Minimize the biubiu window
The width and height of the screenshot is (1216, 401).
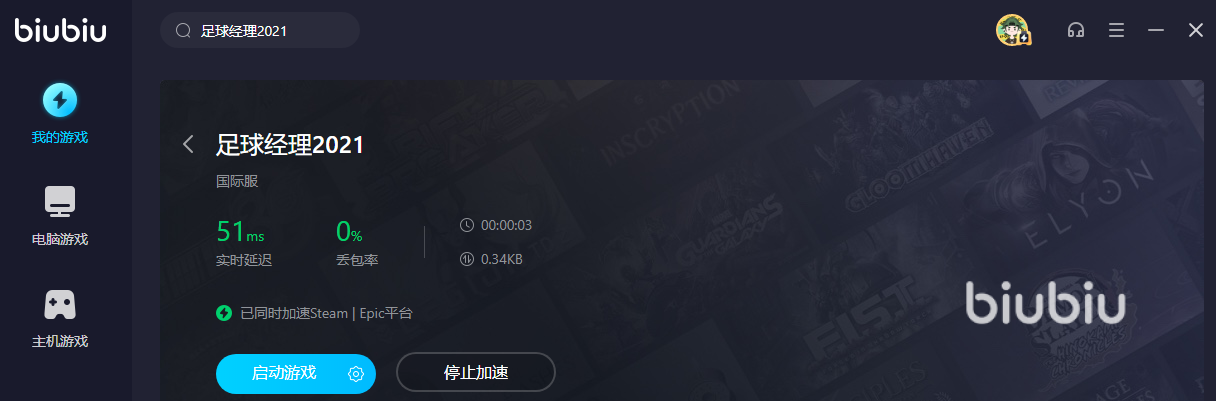(x=1156, y=31)
